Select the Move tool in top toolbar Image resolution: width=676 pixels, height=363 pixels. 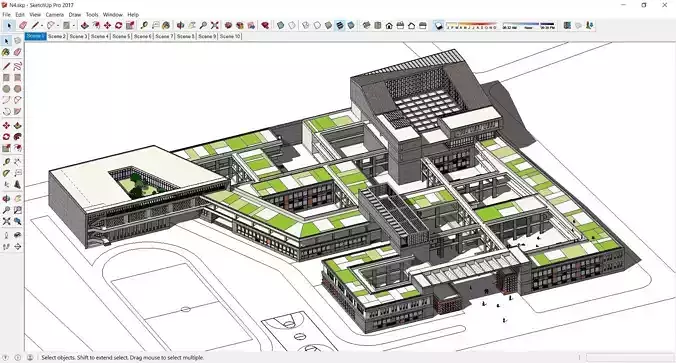(107, 25)
